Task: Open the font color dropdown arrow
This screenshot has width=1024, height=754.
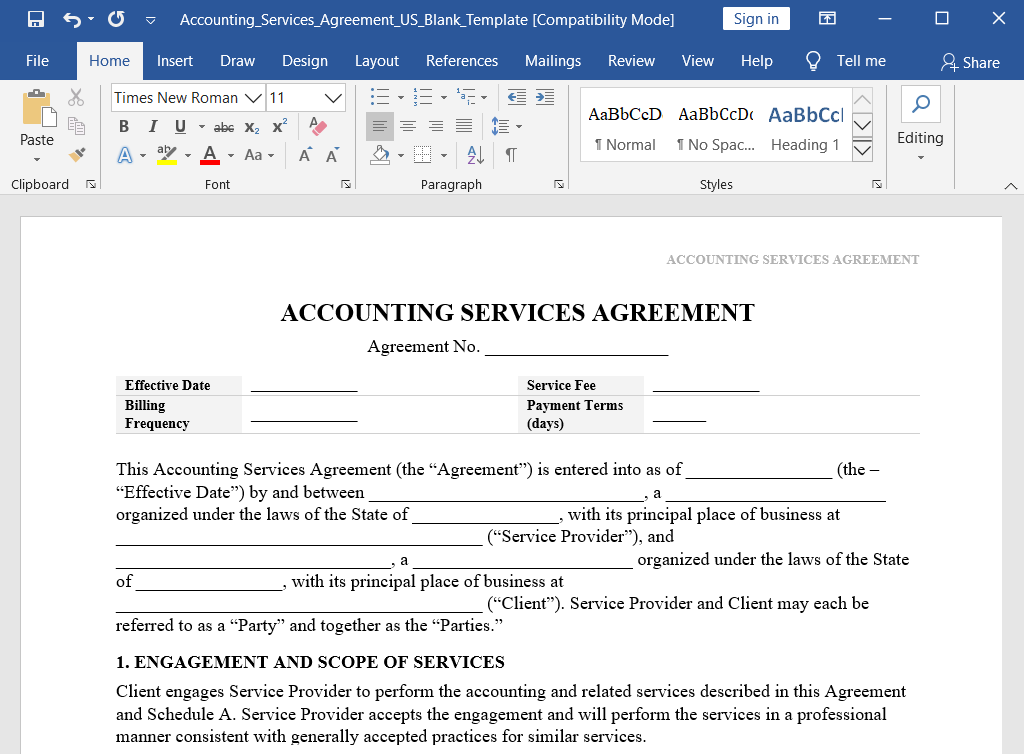Action: pos(231,155)
